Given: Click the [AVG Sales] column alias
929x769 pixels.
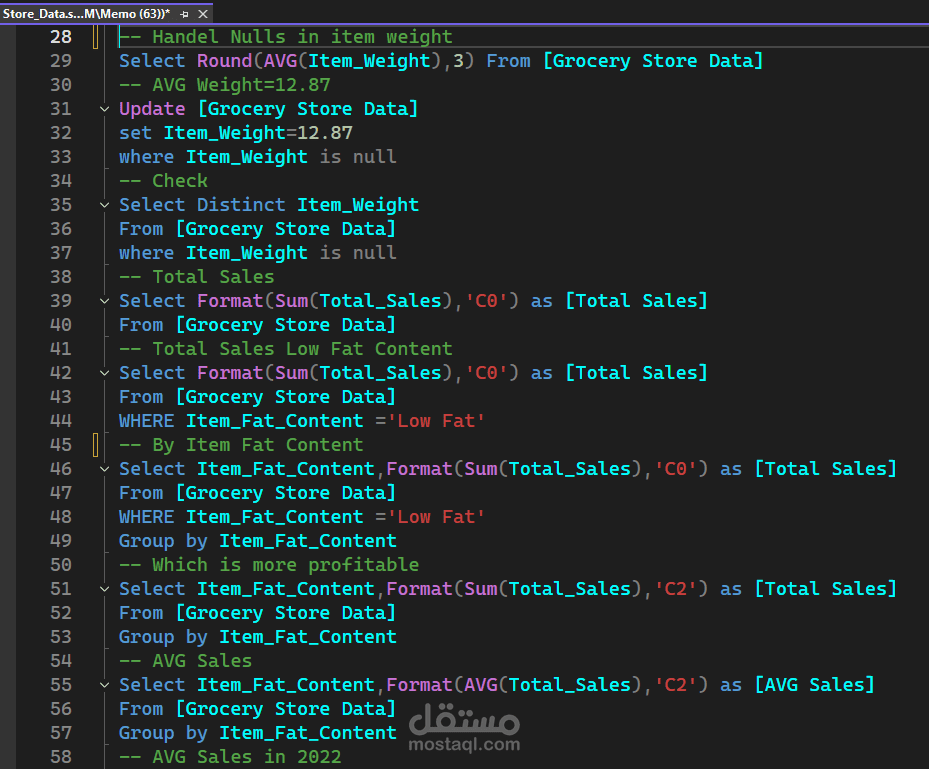Looking at the screenshot, I should tap(814, 685).
